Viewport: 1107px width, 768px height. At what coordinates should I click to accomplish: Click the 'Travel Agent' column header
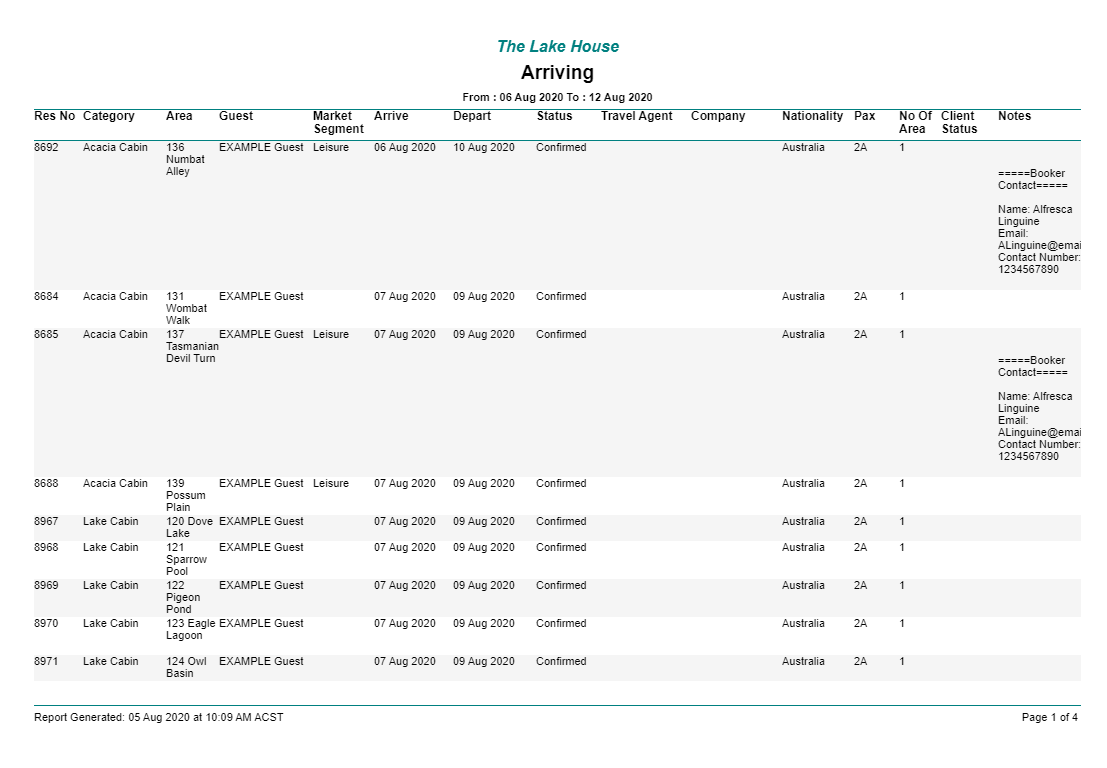tap(637, 116)
